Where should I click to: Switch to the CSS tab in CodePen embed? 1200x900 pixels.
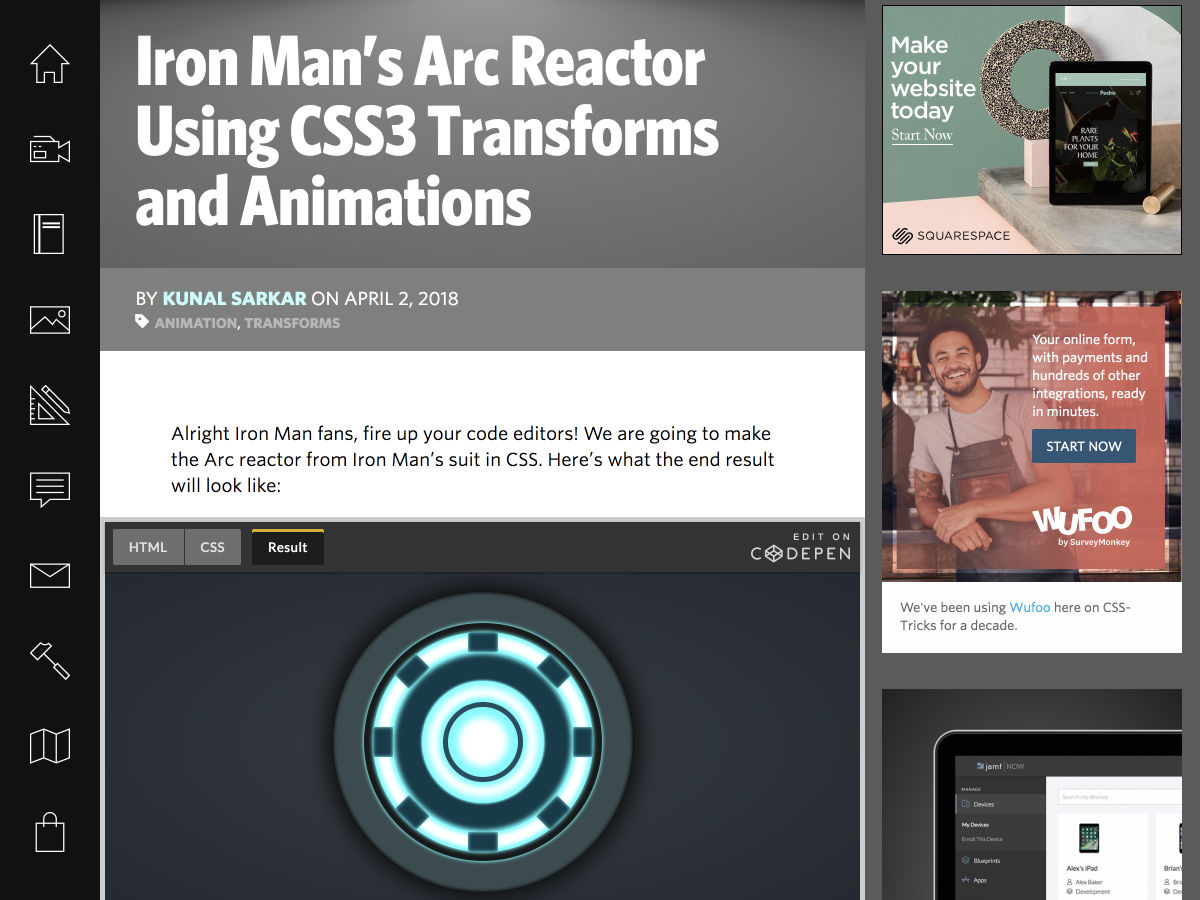[212, 547]
